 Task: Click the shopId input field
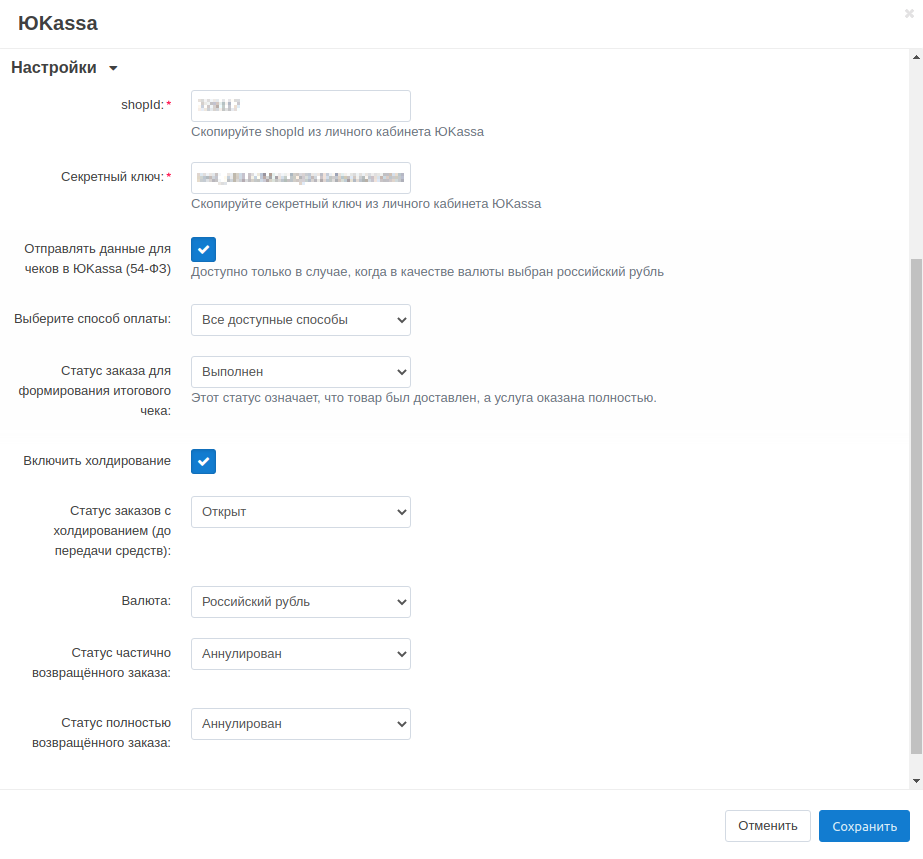(301, 106)
